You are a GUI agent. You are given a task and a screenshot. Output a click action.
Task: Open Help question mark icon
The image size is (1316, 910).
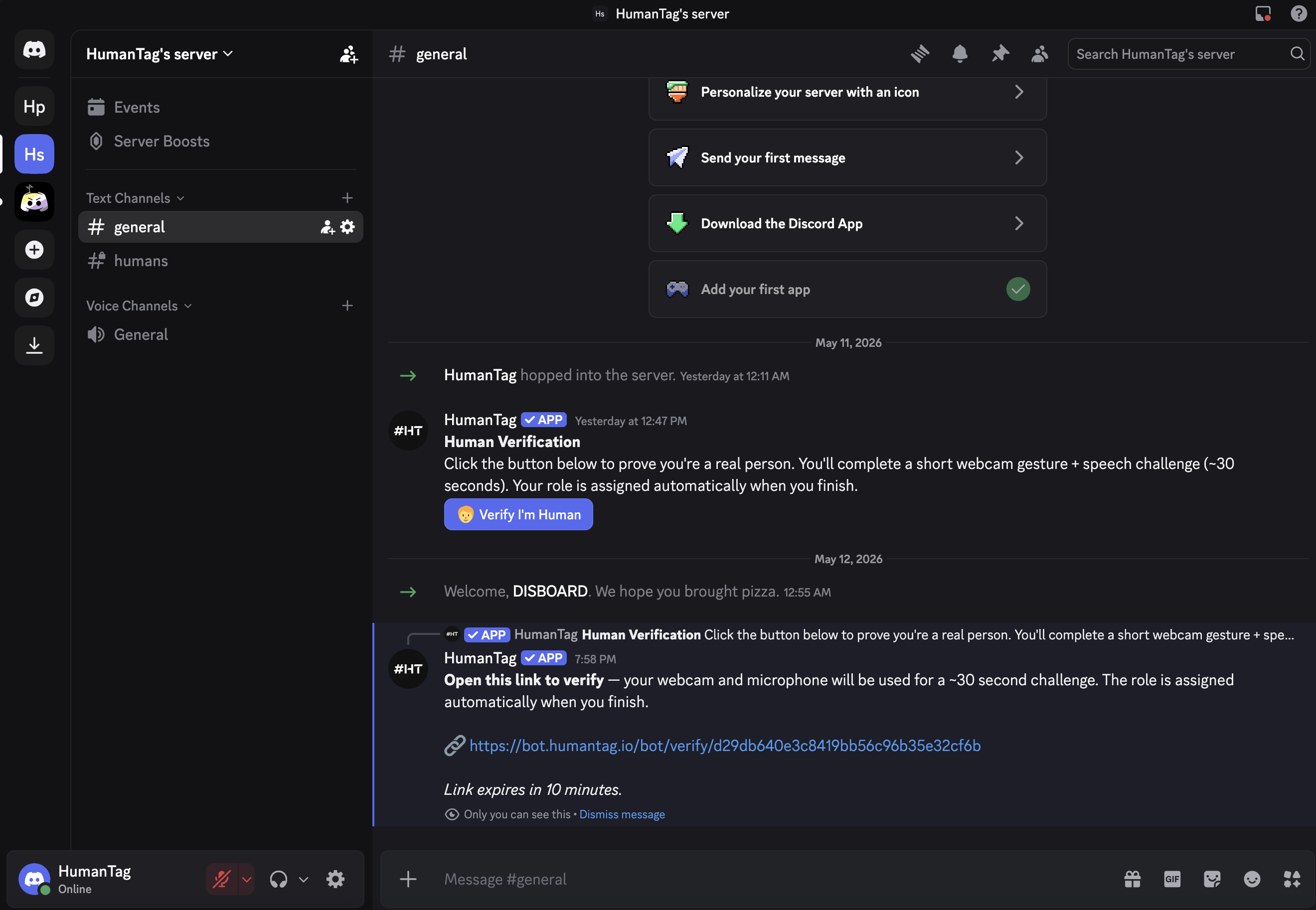pos(1299,13)
